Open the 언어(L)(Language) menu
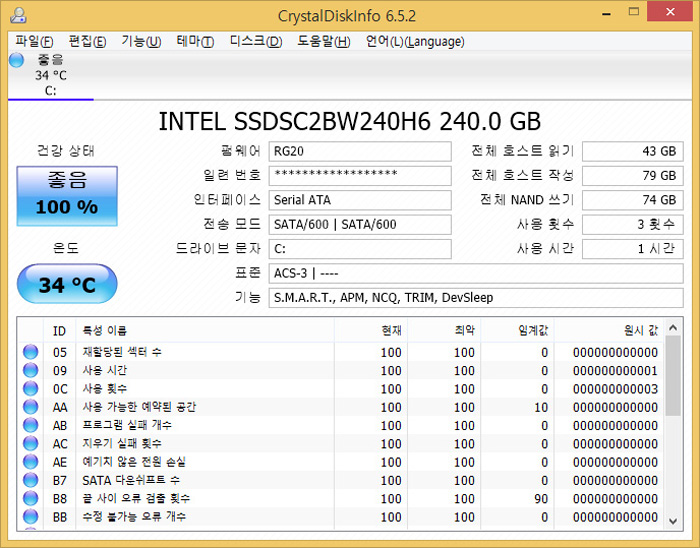 (415, 42)
